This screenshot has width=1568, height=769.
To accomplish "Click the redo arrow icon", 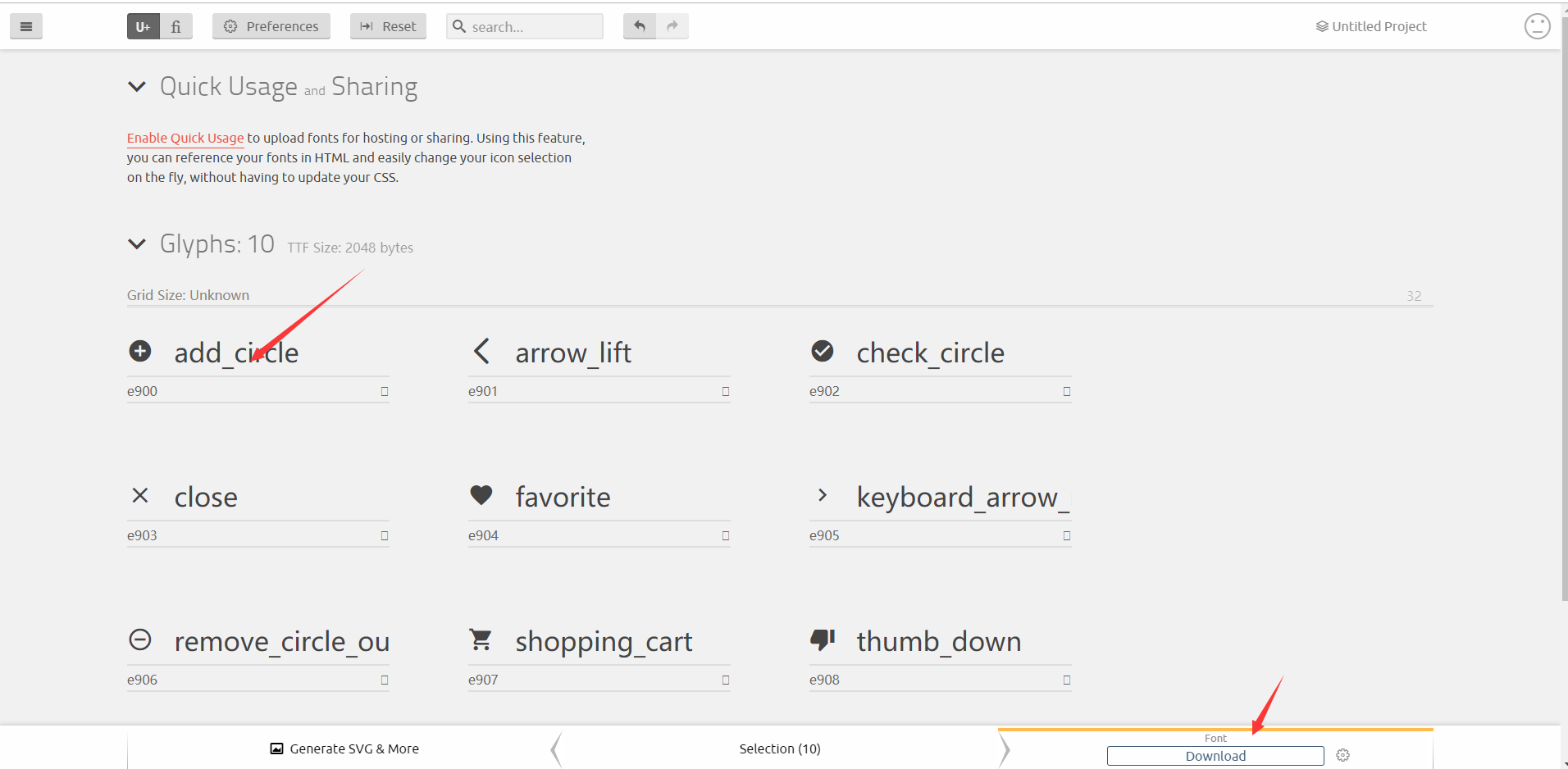I will [672, 26].
